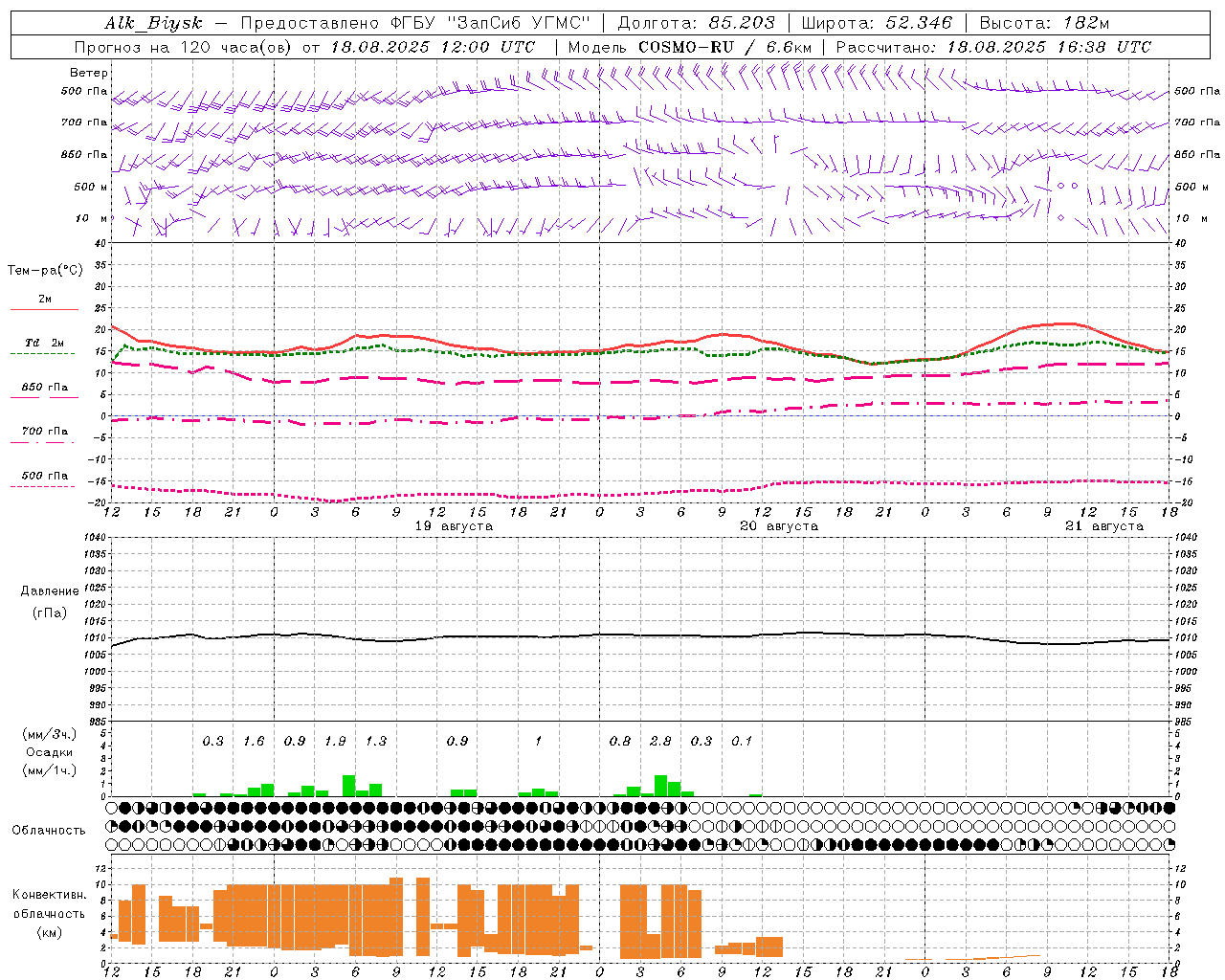Click the elevation text "Высота: 182м"
Image resolution: width=1225 pixels, height=980 pixels.
(1044, 23)
